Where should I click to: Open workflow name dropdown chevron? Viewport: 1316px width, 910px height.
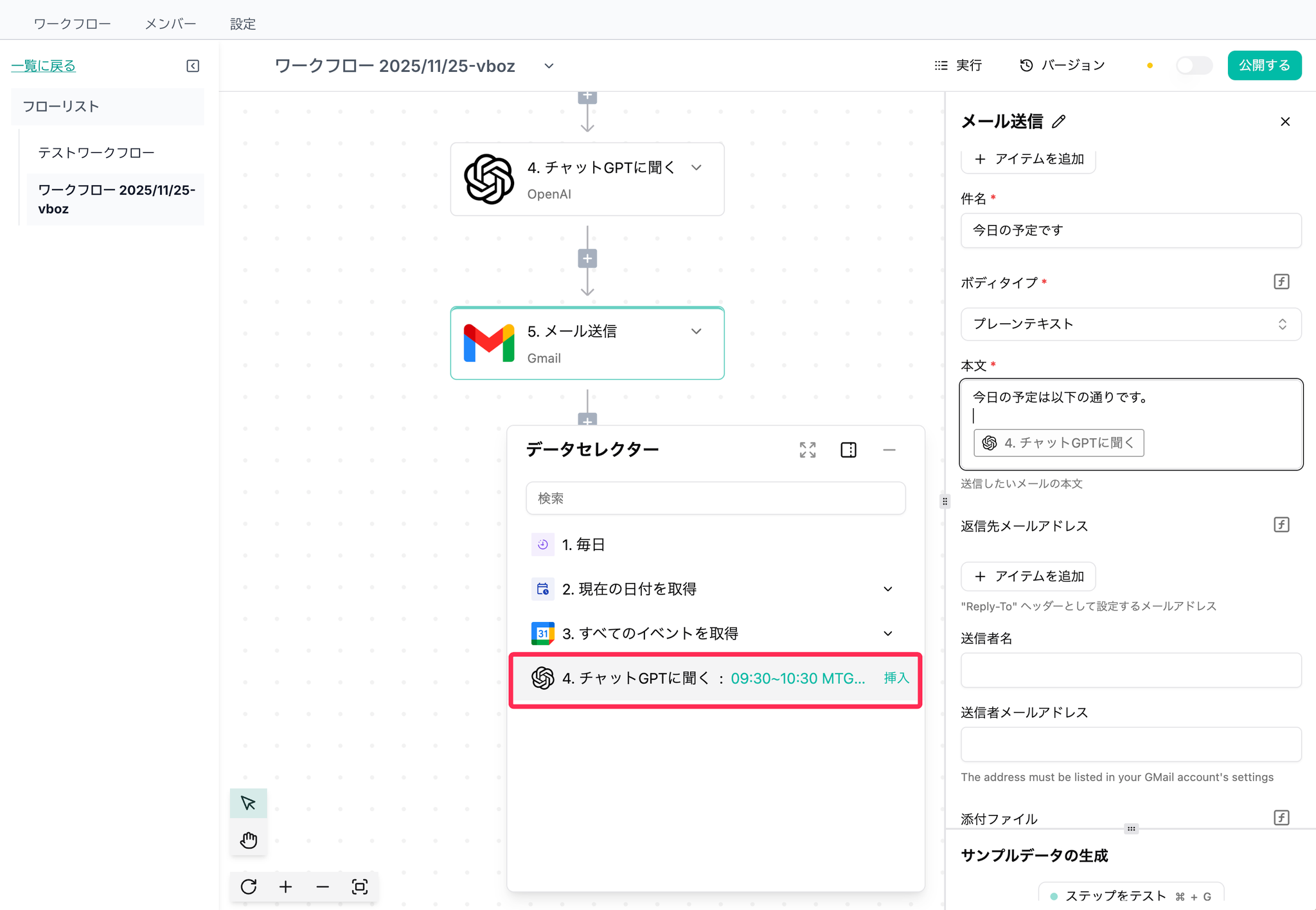tap(549, 66)
